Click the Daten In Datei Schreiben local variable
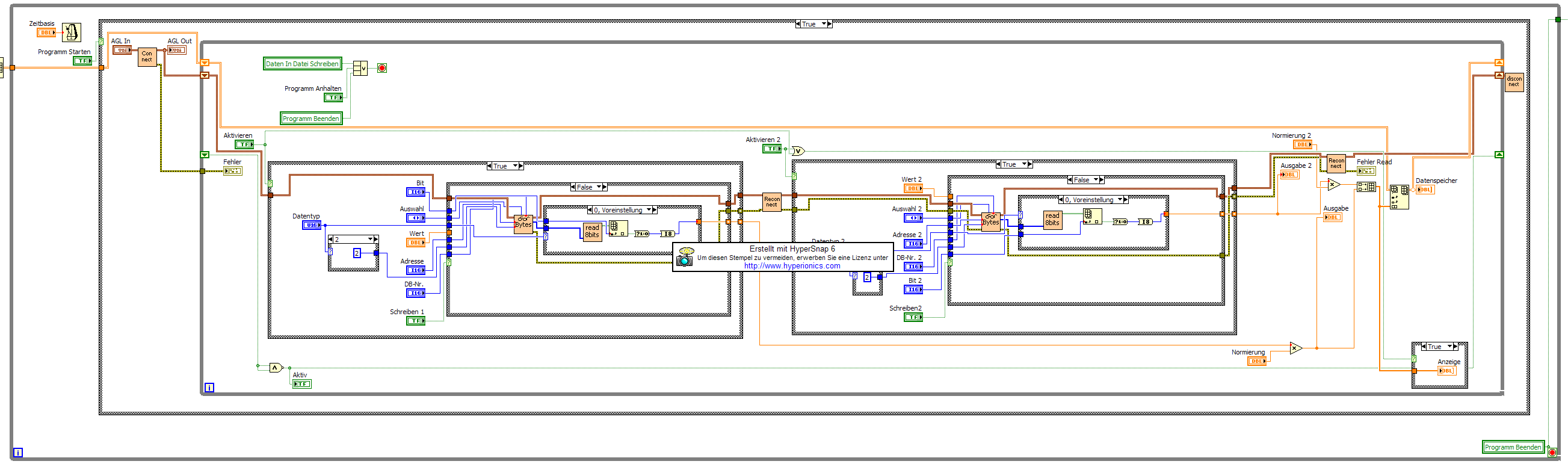This screenshot has height=464, width=1568. [303, 64]
